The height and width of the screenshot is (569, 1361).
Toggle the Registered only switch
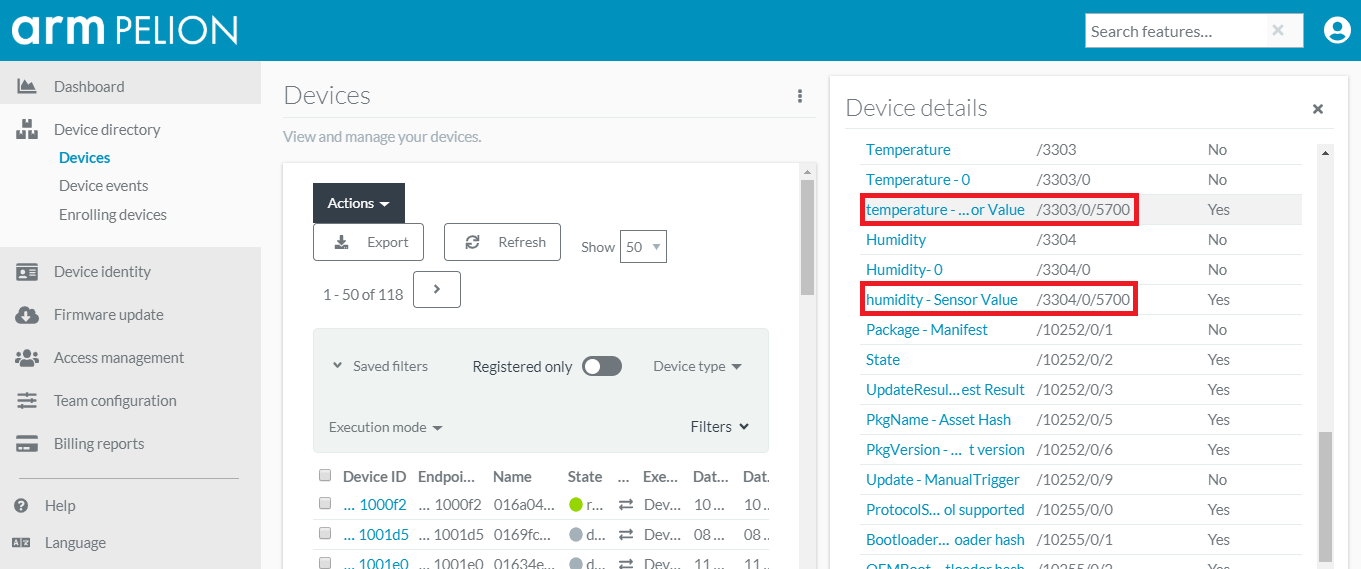[x=602, y=367]
